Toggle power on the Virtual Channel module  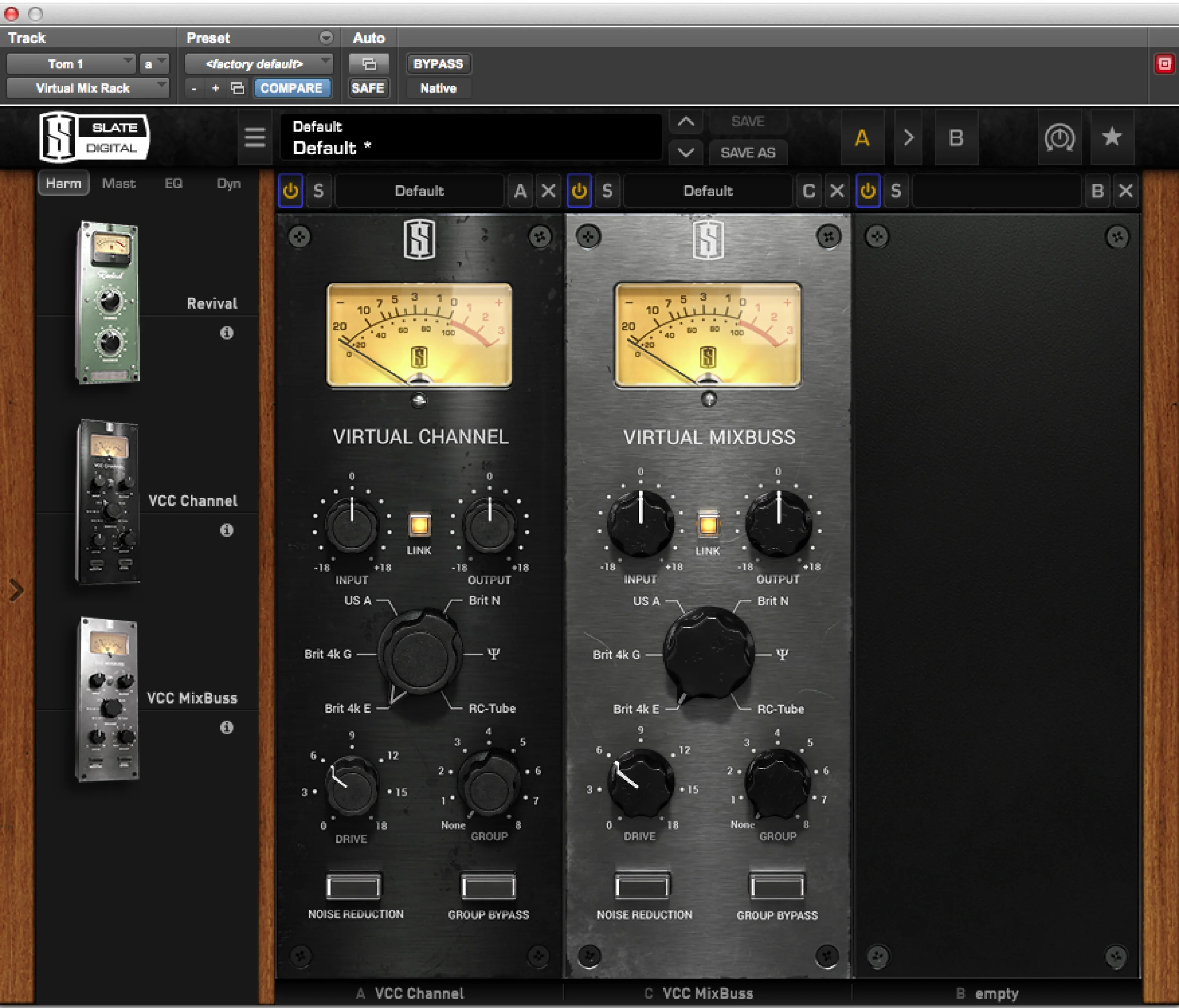pyautogui.click(x=291, y=191)
